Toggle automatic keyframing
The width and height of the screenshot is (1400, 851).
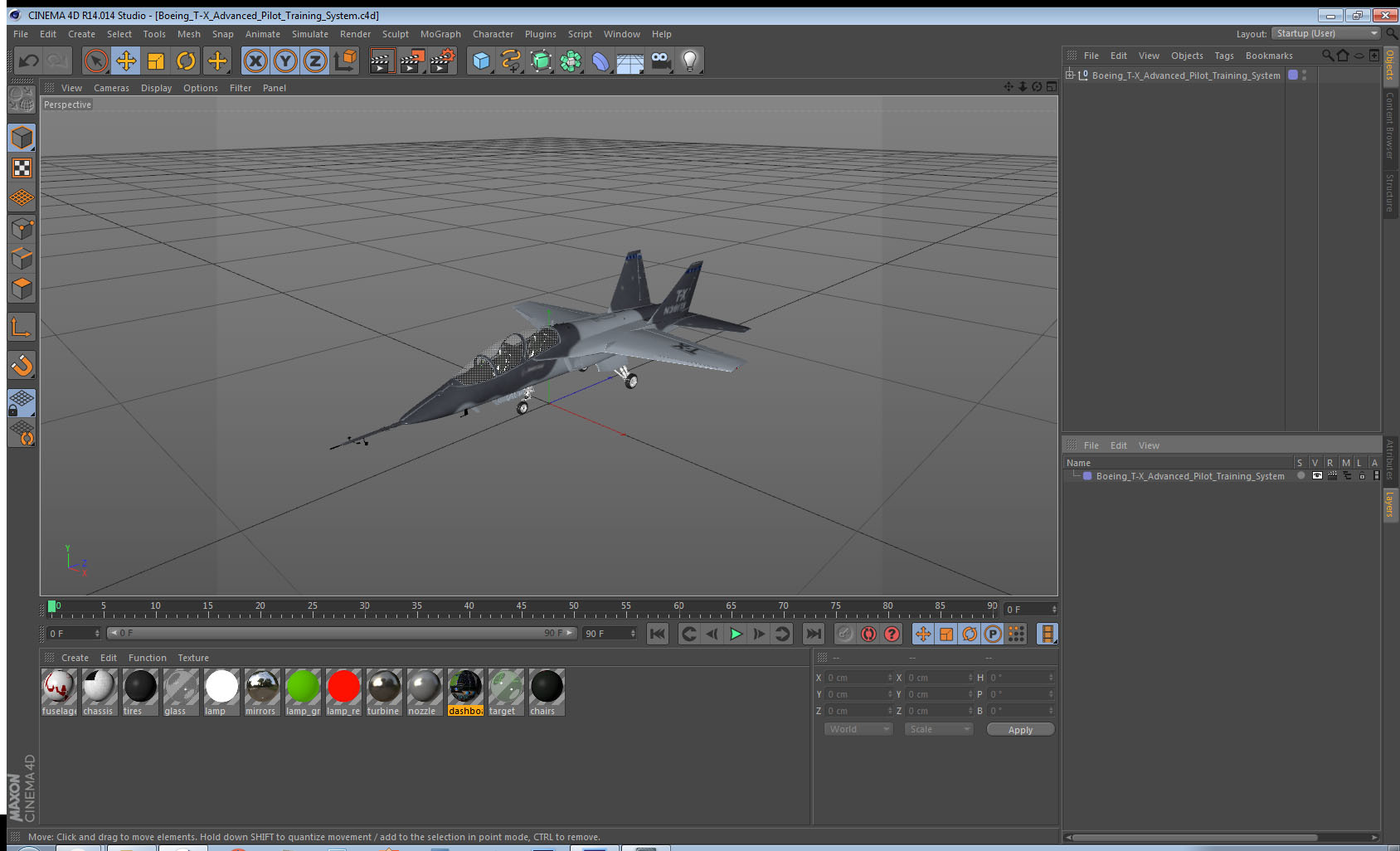click(x=868, y=634)
